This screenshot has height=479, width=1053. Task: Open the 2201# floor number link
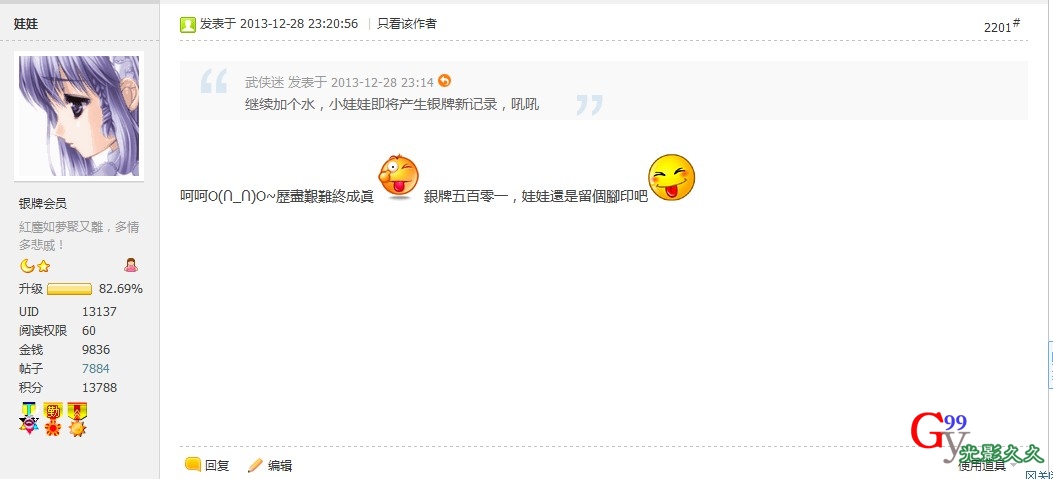point(1002,26)
